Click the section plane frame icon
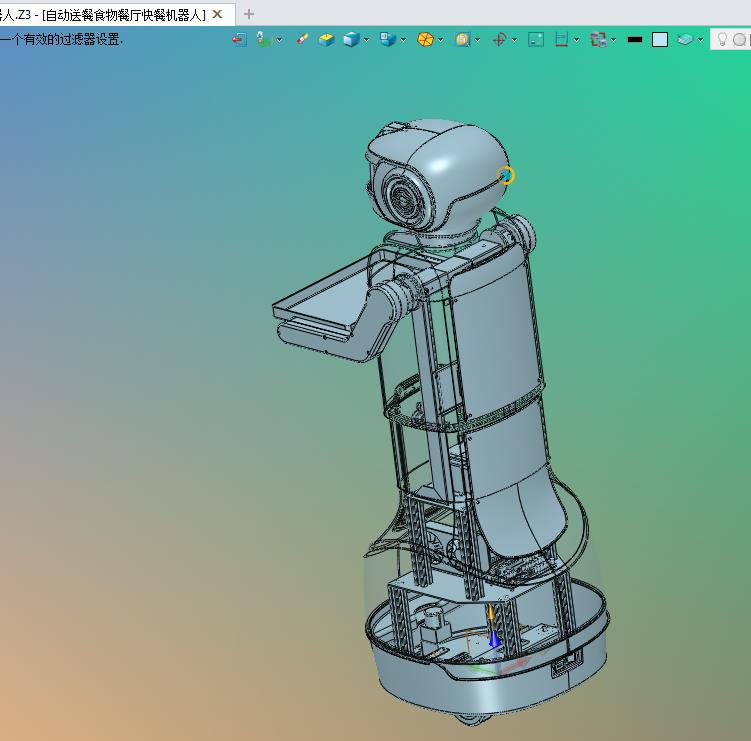The width and height of the screenshot is (751, 741). click(x=561, y=39)
